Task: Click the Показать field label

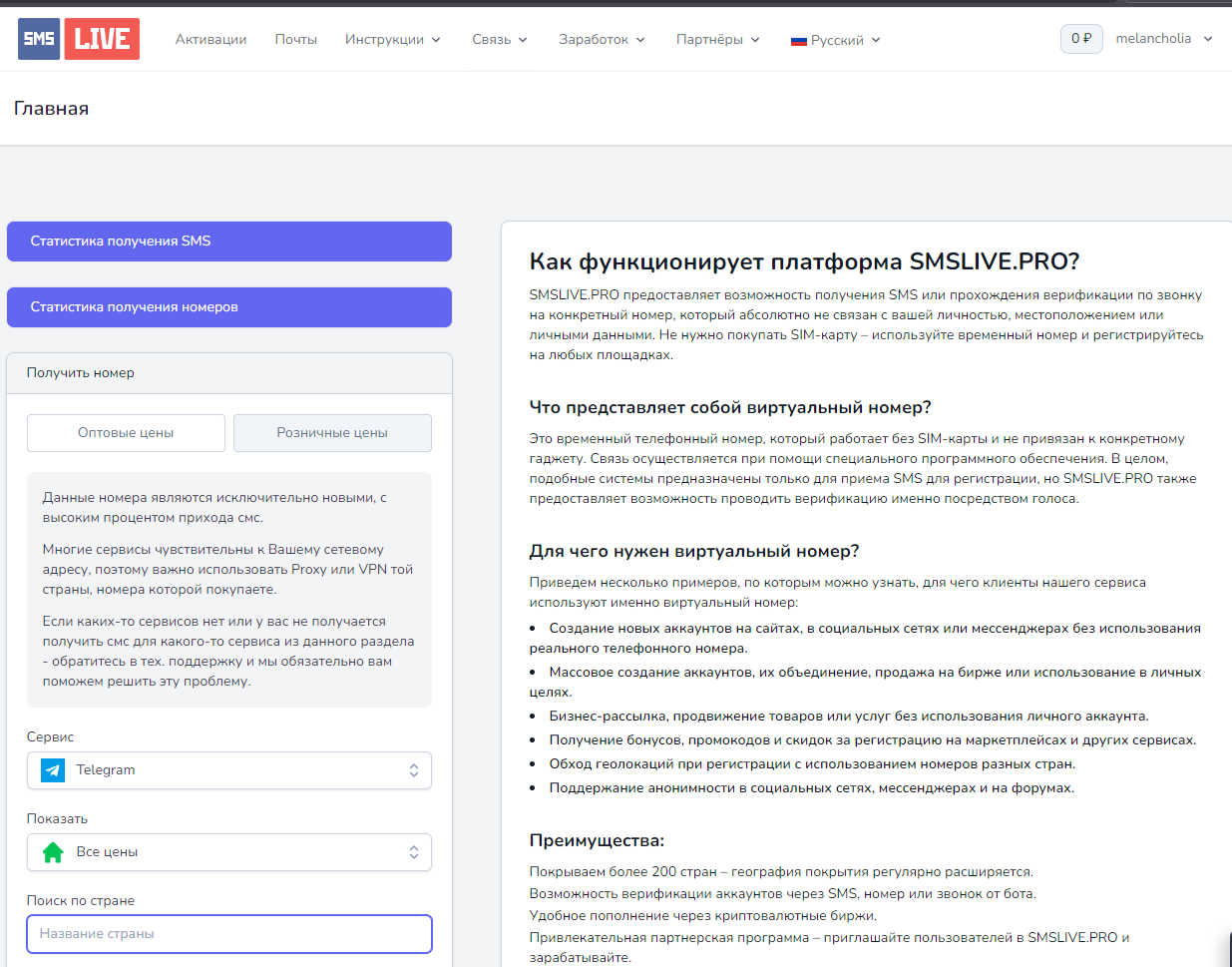Action: 58,819
